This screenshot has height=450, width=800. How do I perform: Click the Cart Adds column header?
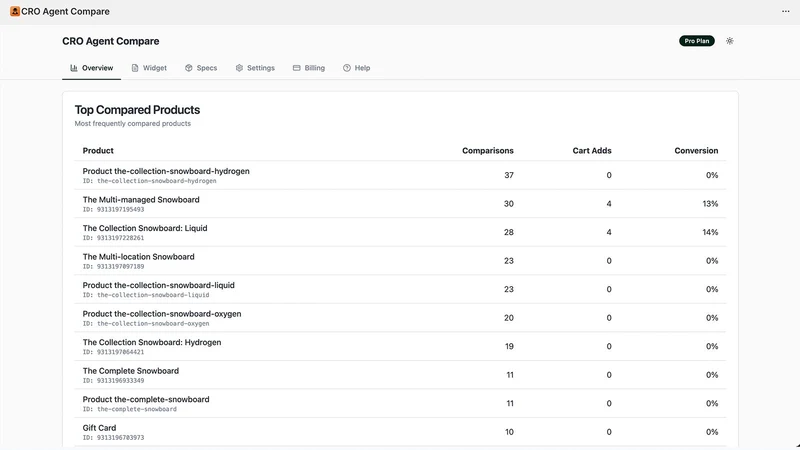coord(592,151)
